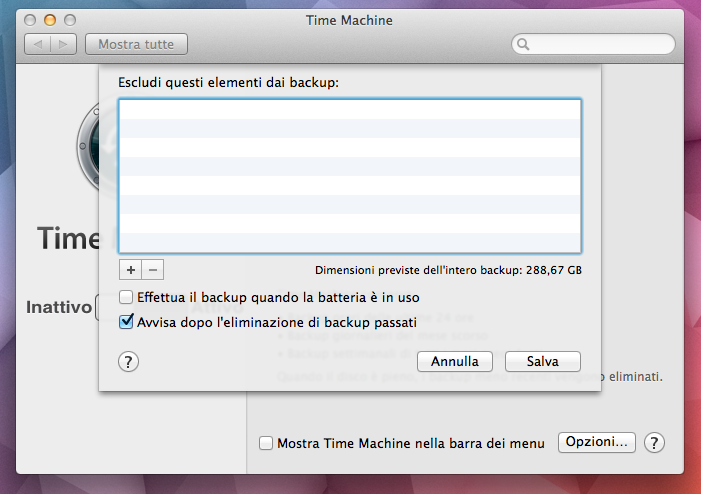Minimize the Time Machine window with the yellow button
Viewport: 701px width, 494px height.
50,20
